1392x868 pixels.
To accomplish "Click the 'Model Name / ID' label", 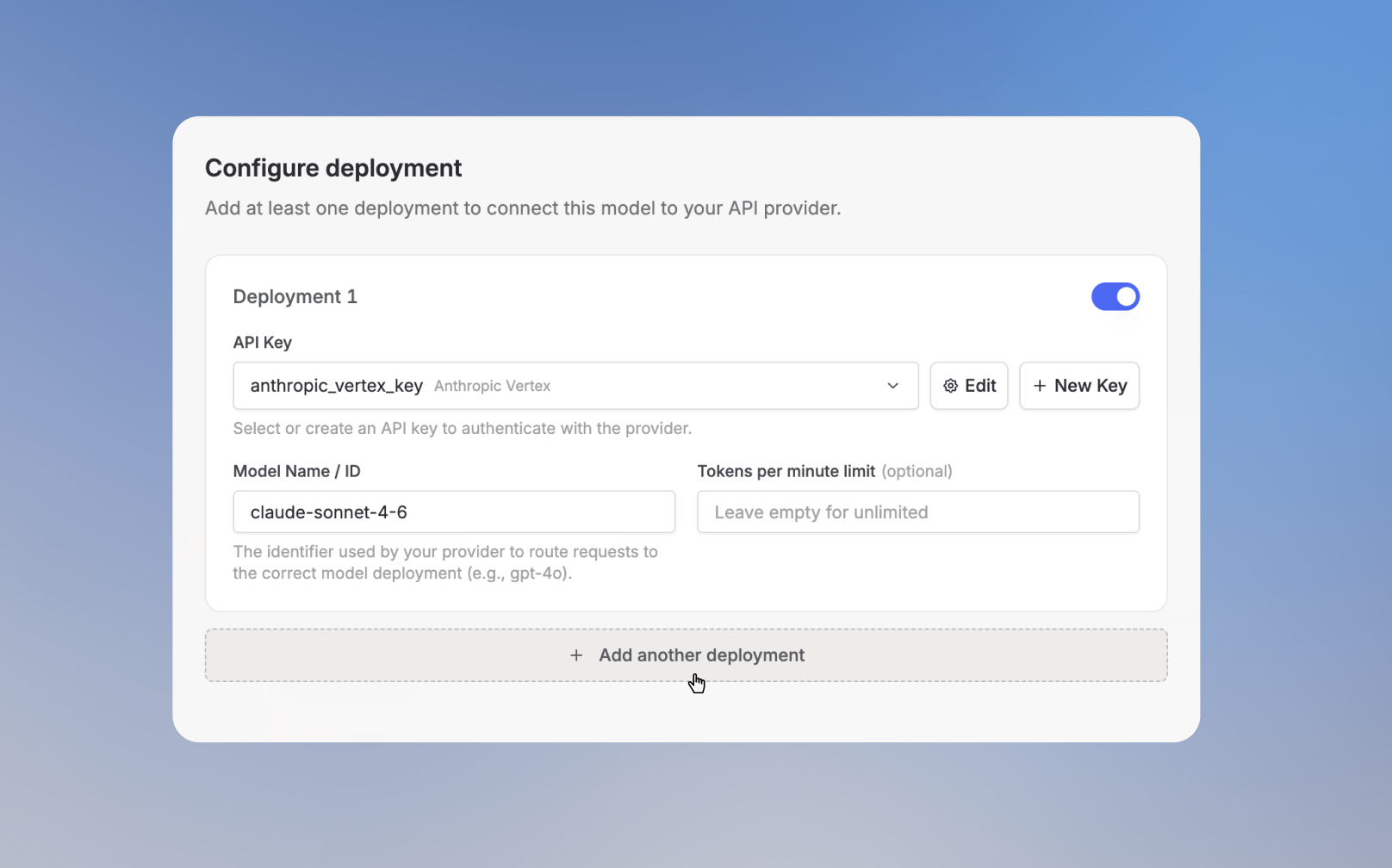I will 296,471.
